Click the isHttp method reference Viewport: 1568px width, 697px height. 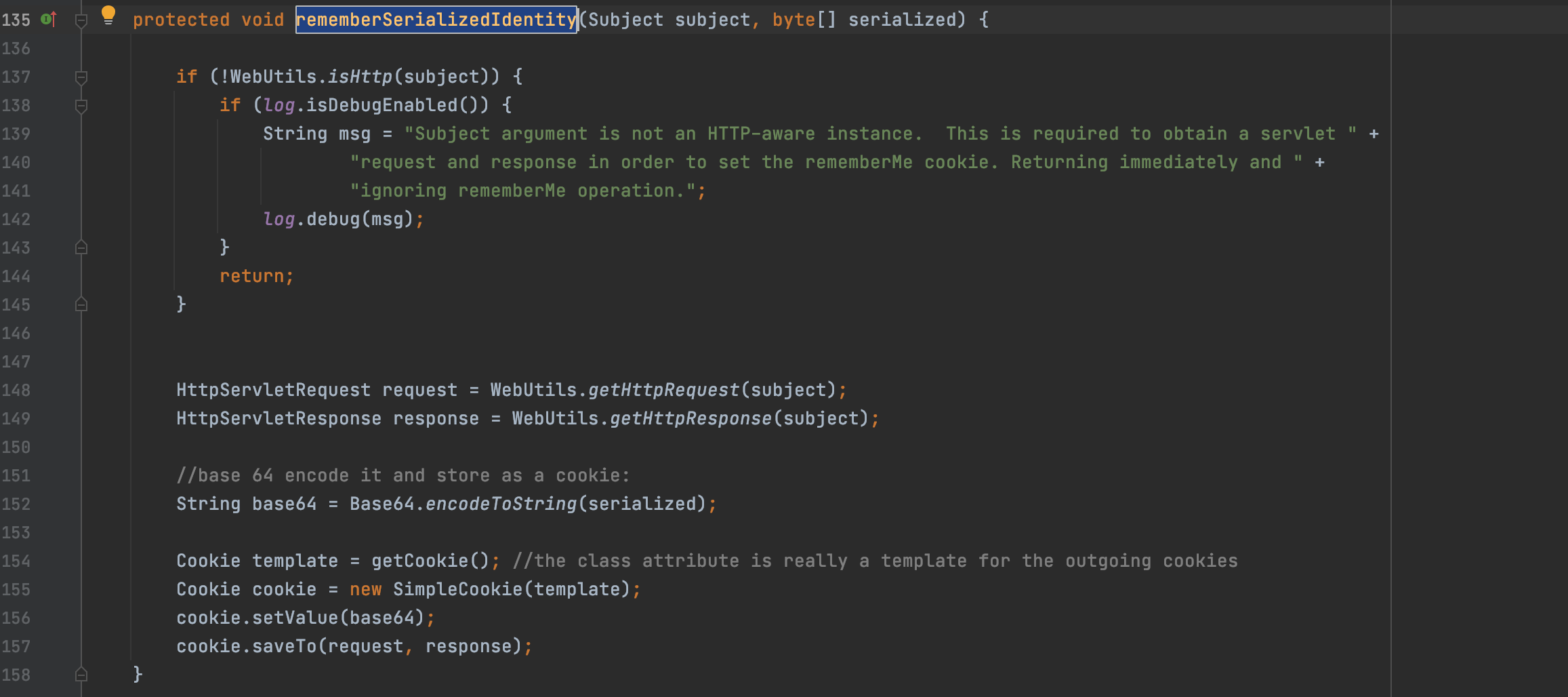click(360, 77)
